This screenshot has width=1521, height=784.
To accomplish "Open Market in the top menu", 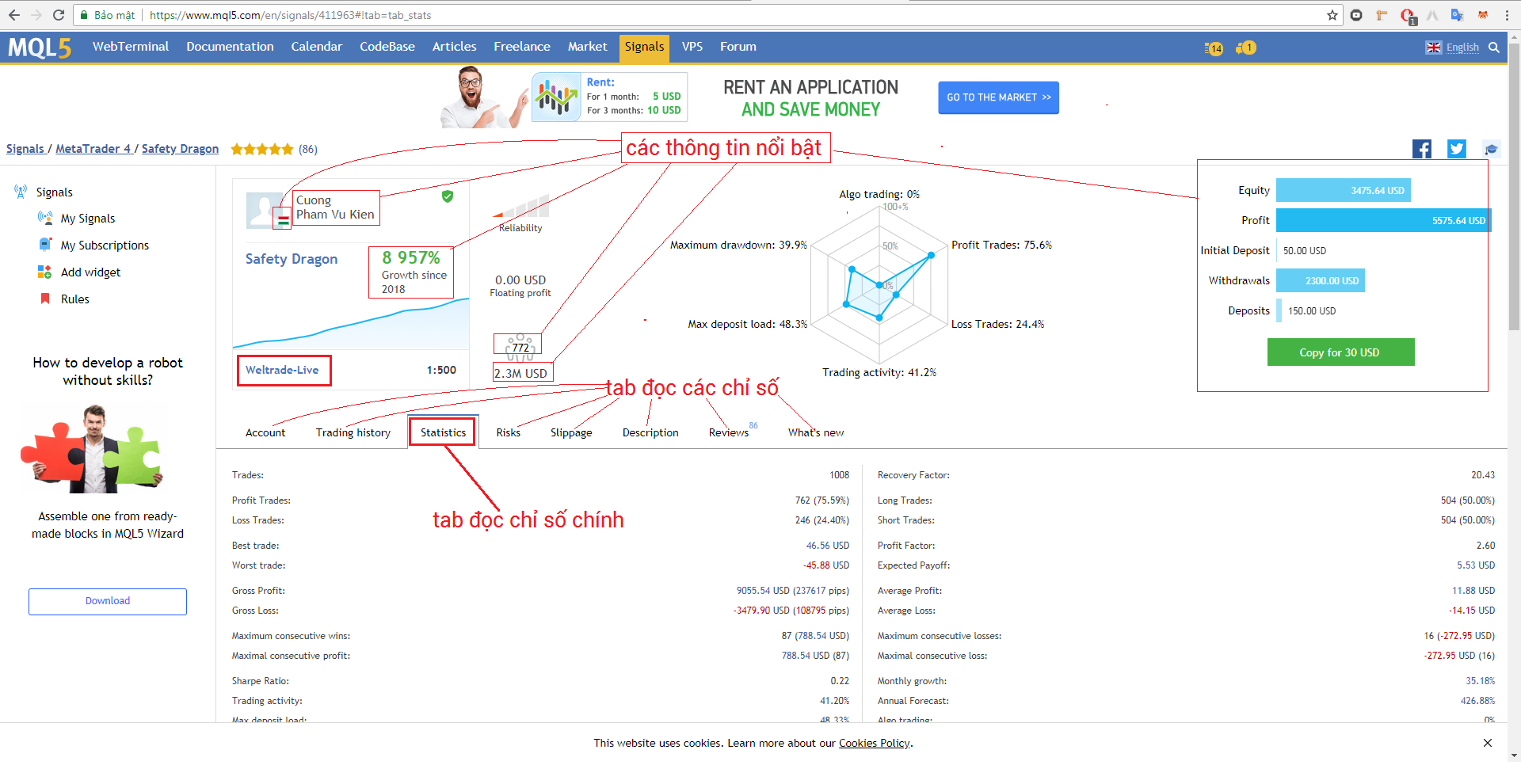I will pos(587,47).
